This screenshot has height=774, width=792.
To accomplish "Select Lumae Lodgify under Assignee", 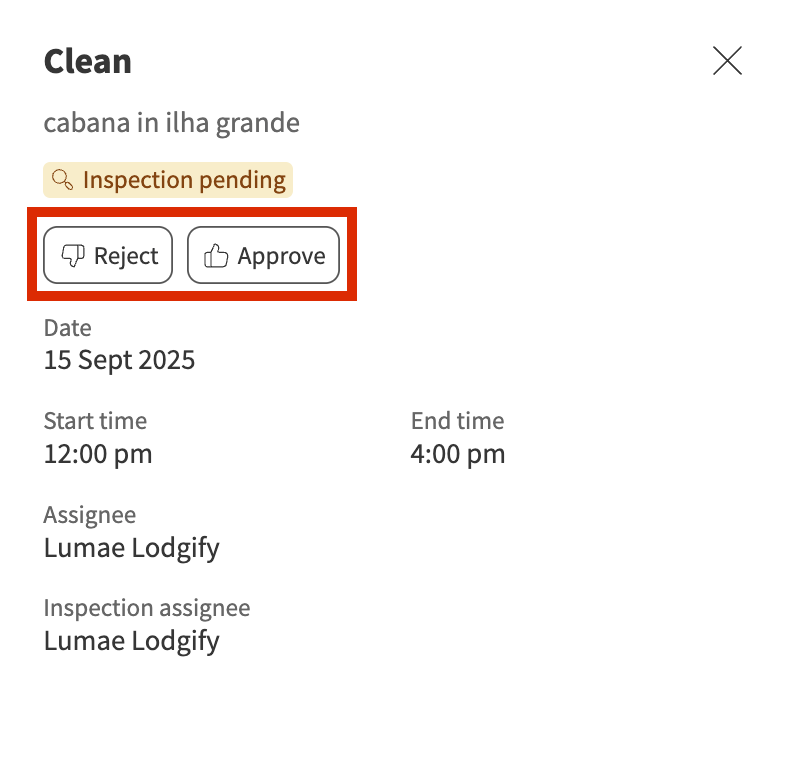I will coord(131,548).
